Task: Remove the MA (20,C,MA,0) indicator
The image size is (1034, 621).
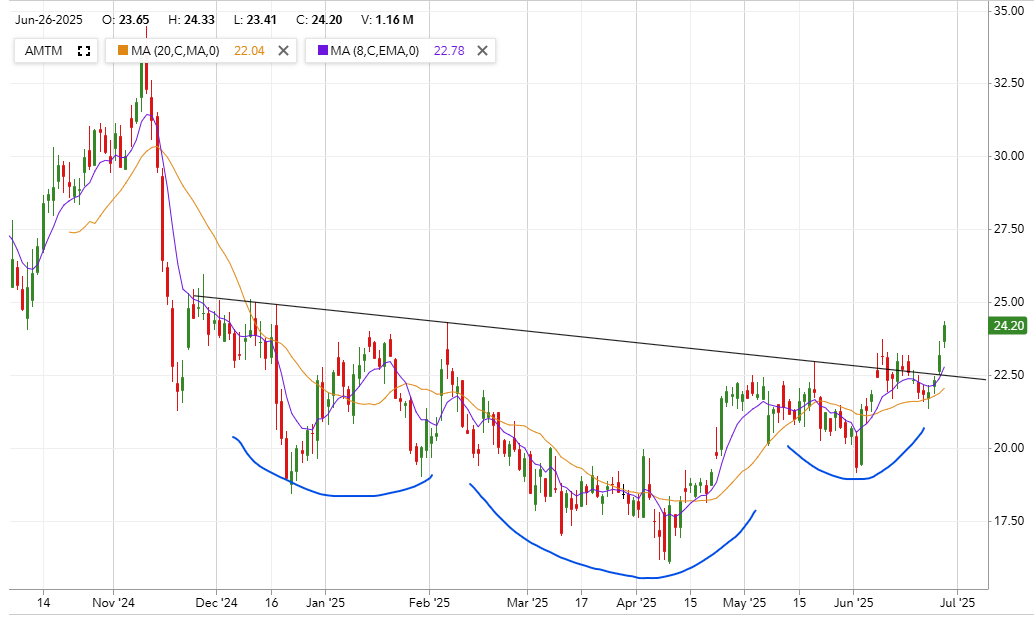Action: pyautogui.click(x=284, y=51)
